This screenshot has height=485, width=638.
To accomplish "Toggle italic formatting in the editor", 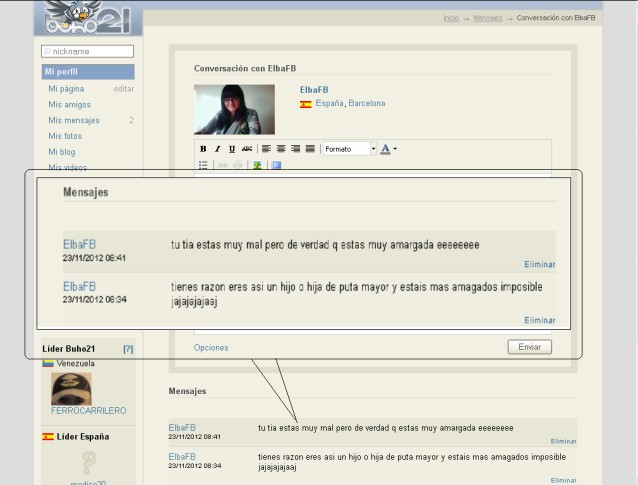I will [217, 149].
